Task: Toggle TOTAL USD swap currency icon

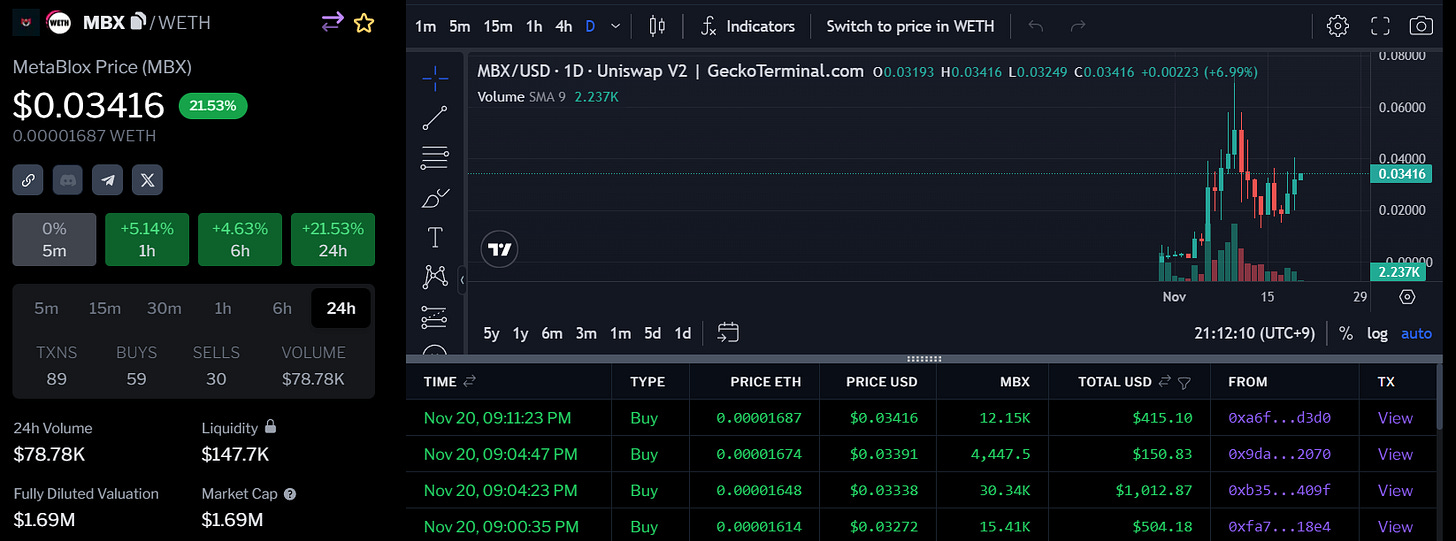Action: click(x=1164, y=381)
